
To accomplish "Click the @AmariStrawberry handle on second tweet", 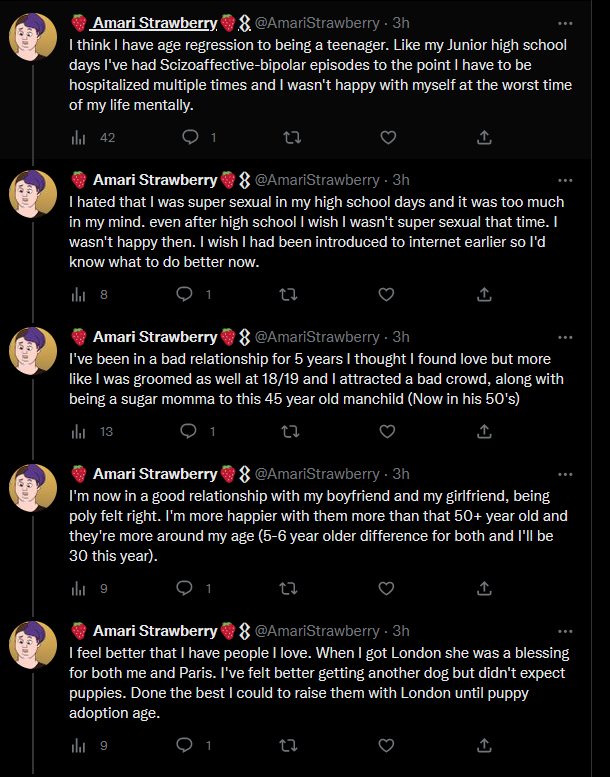I will click(318, 180).
